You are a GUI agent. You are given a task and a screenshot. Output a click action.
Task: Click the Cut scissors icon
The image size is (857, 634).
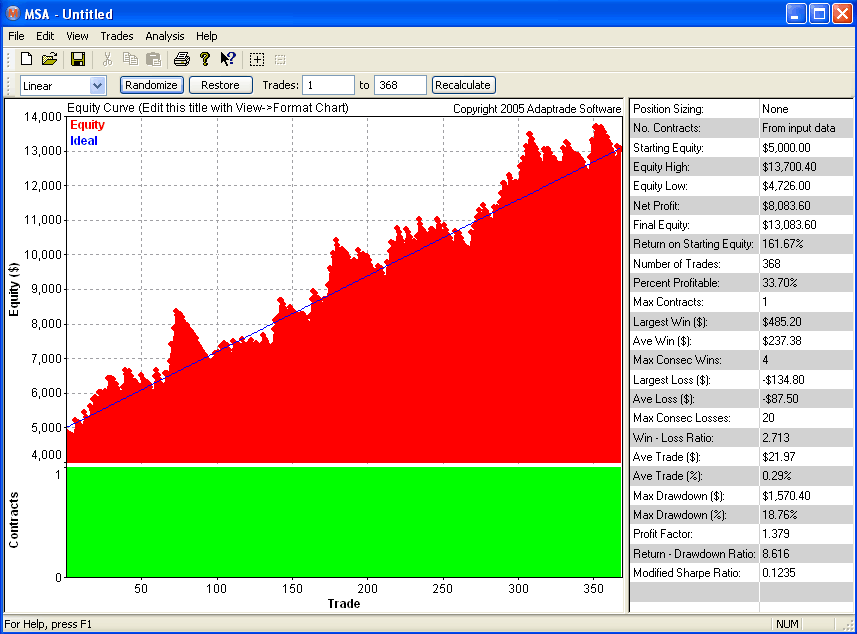click(x=108, y=60)
